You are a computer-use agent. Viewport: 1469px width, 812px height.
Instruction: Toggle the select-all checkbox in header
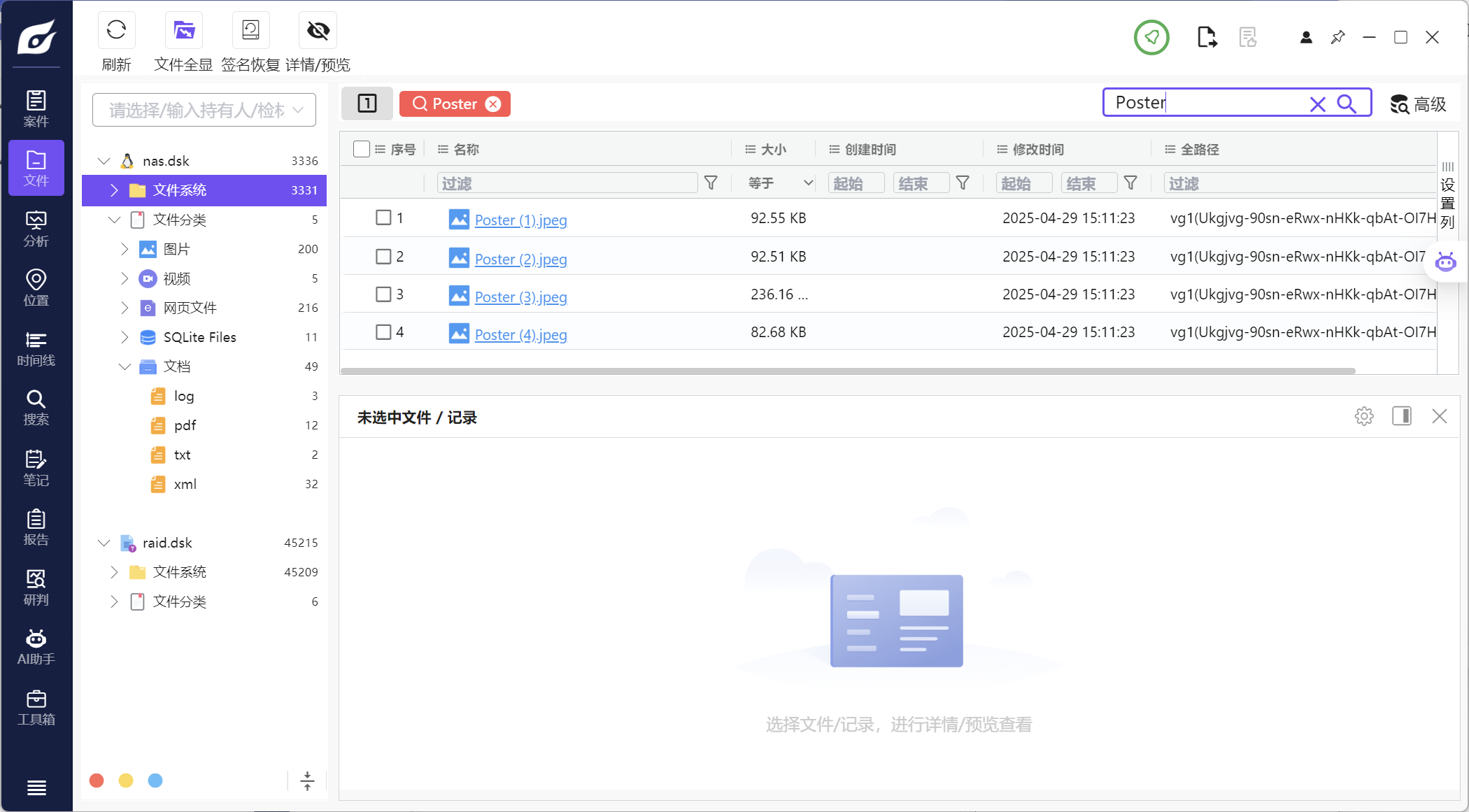[x=362, y=149]
